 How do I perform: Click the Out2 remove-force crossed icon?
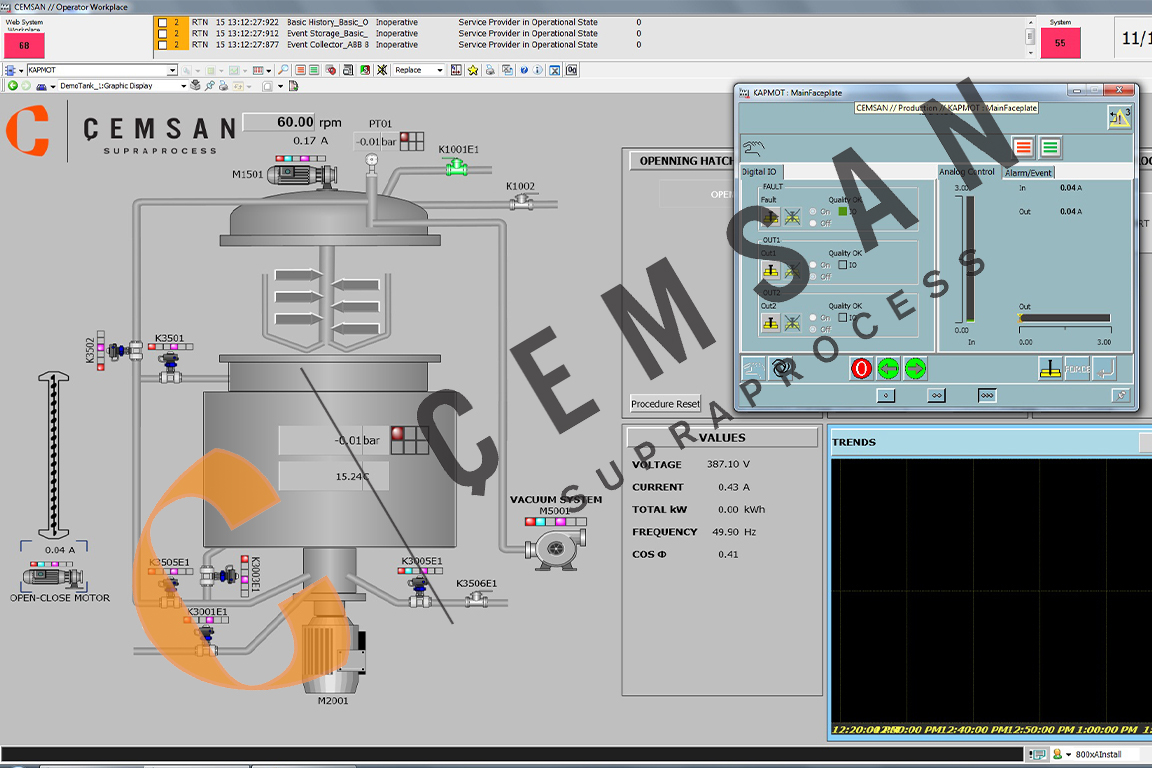coord(792,323)
